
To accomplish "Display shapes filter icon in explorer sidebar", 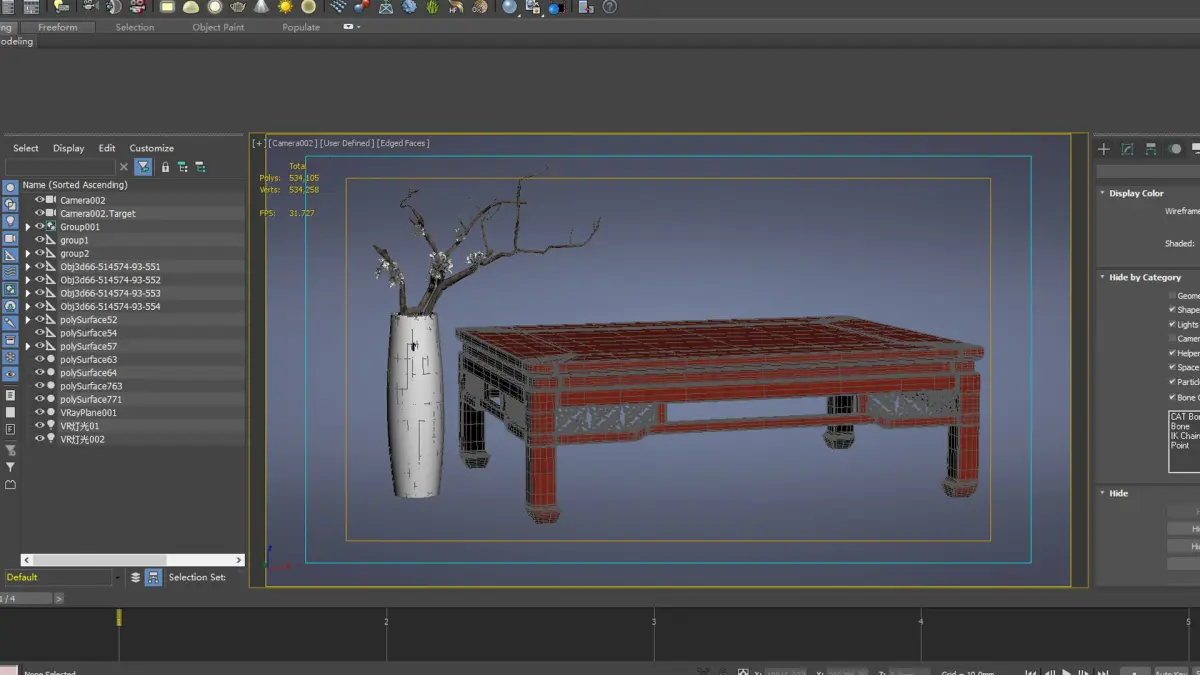I will point(10,204).
